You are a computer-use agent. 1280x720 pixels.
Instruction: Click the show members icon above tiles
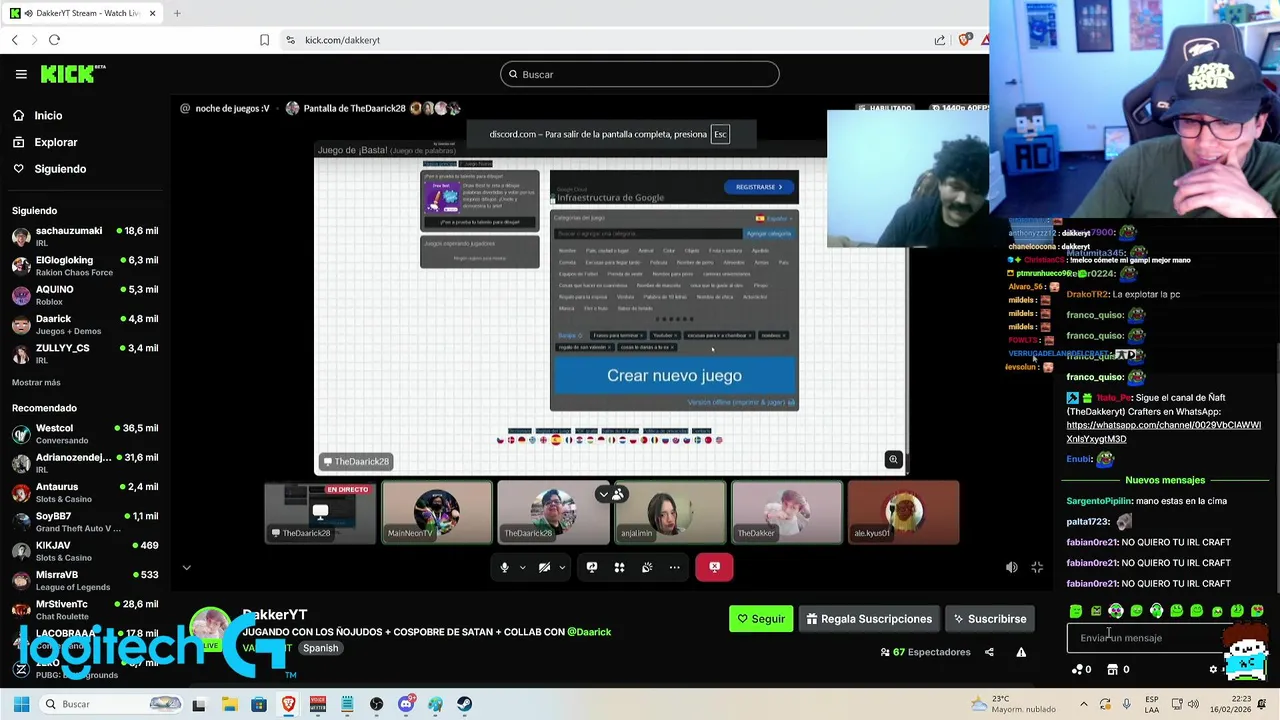coord(618,494)
